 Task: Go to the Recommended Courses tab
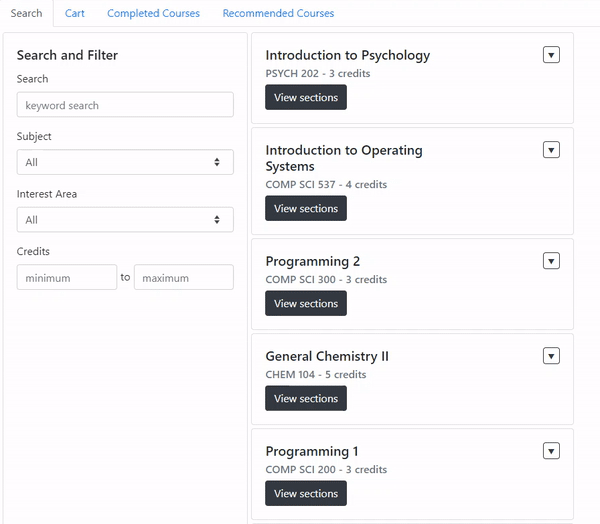point(278,13)
